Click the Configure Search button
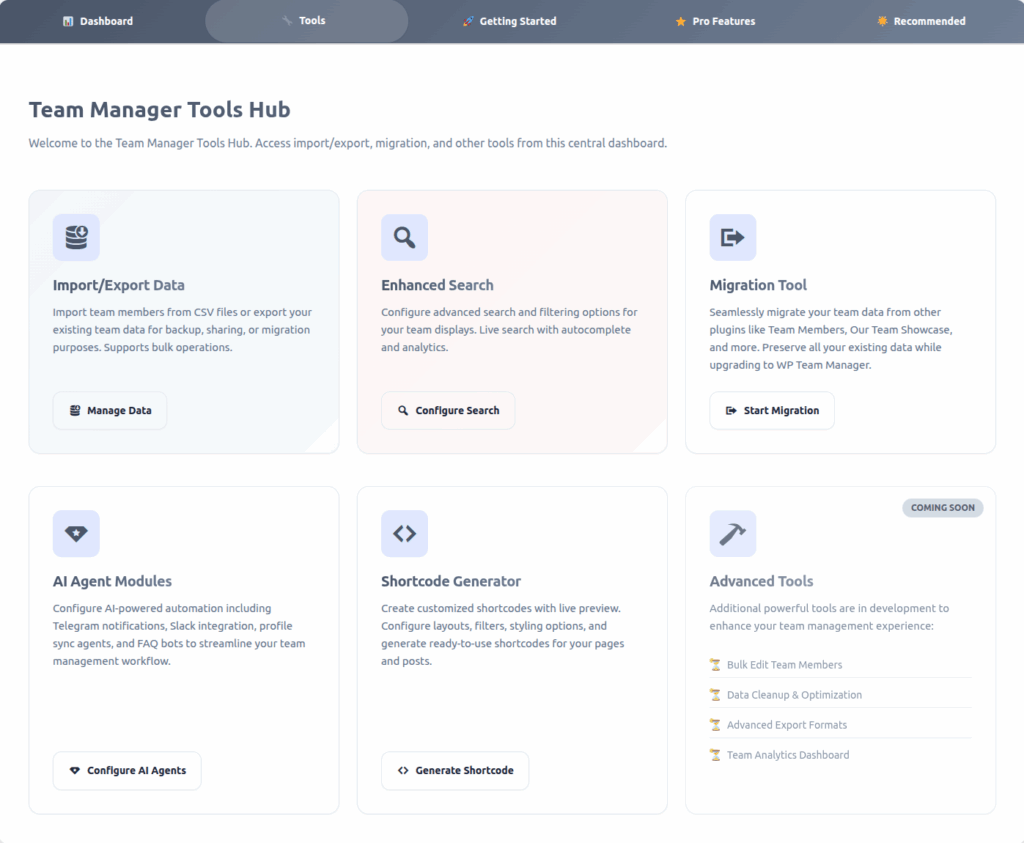 [448, 411]
